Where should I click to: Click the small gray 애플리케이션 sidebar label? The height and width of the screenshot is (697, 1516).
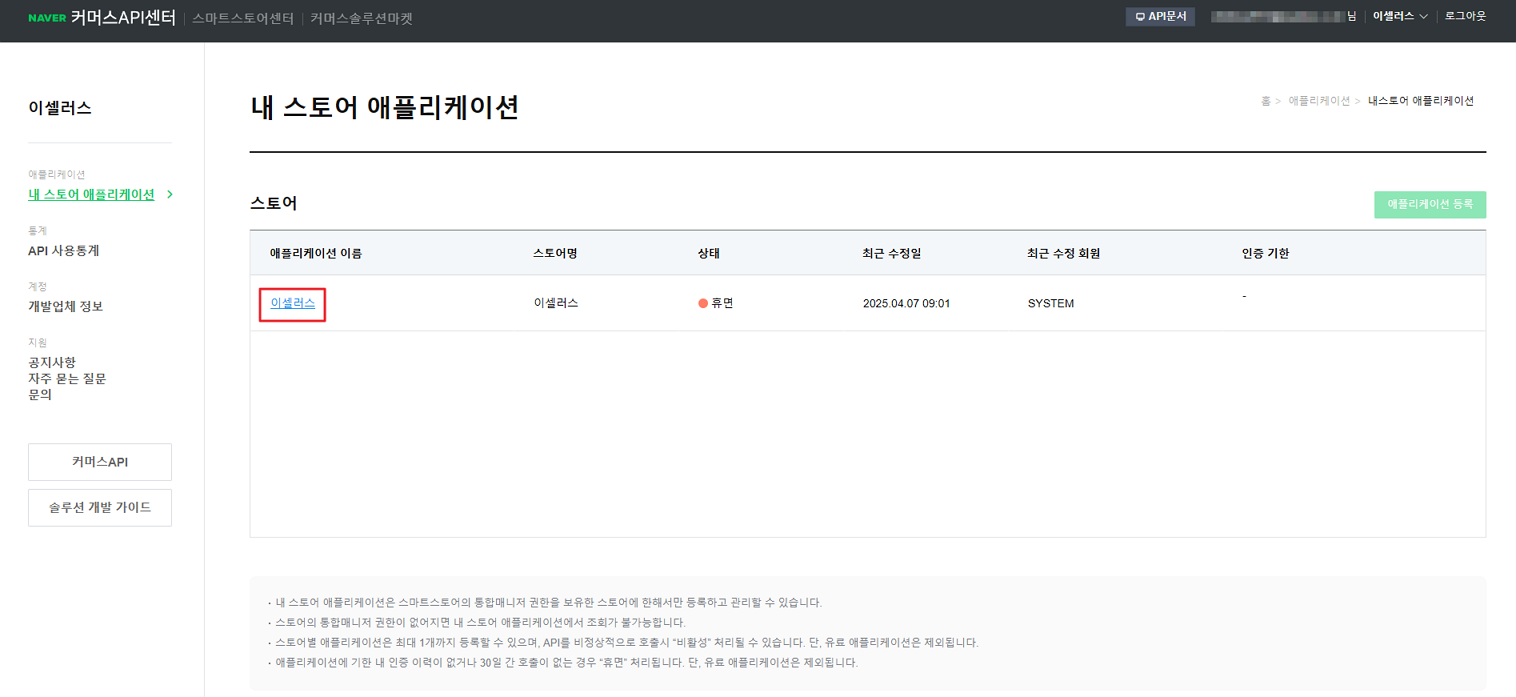pos(57,174)
